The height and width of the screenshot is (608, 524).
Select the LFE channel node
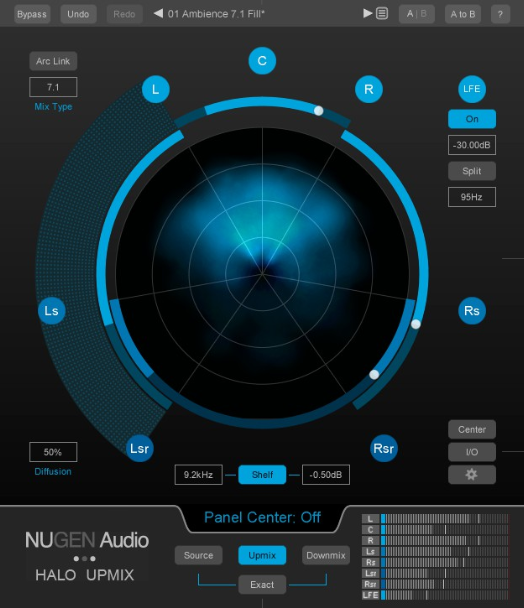[x=472, y=89]
